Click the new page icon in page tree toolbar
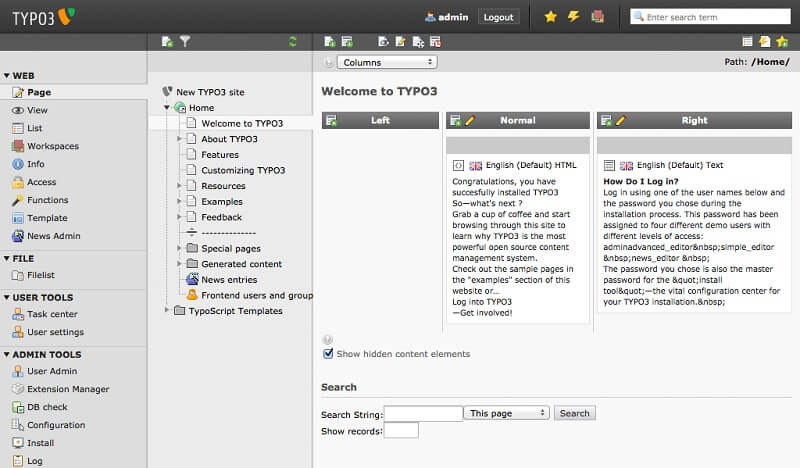The width and height of the screenshot is (800, 468). click(x=167, y=42)
